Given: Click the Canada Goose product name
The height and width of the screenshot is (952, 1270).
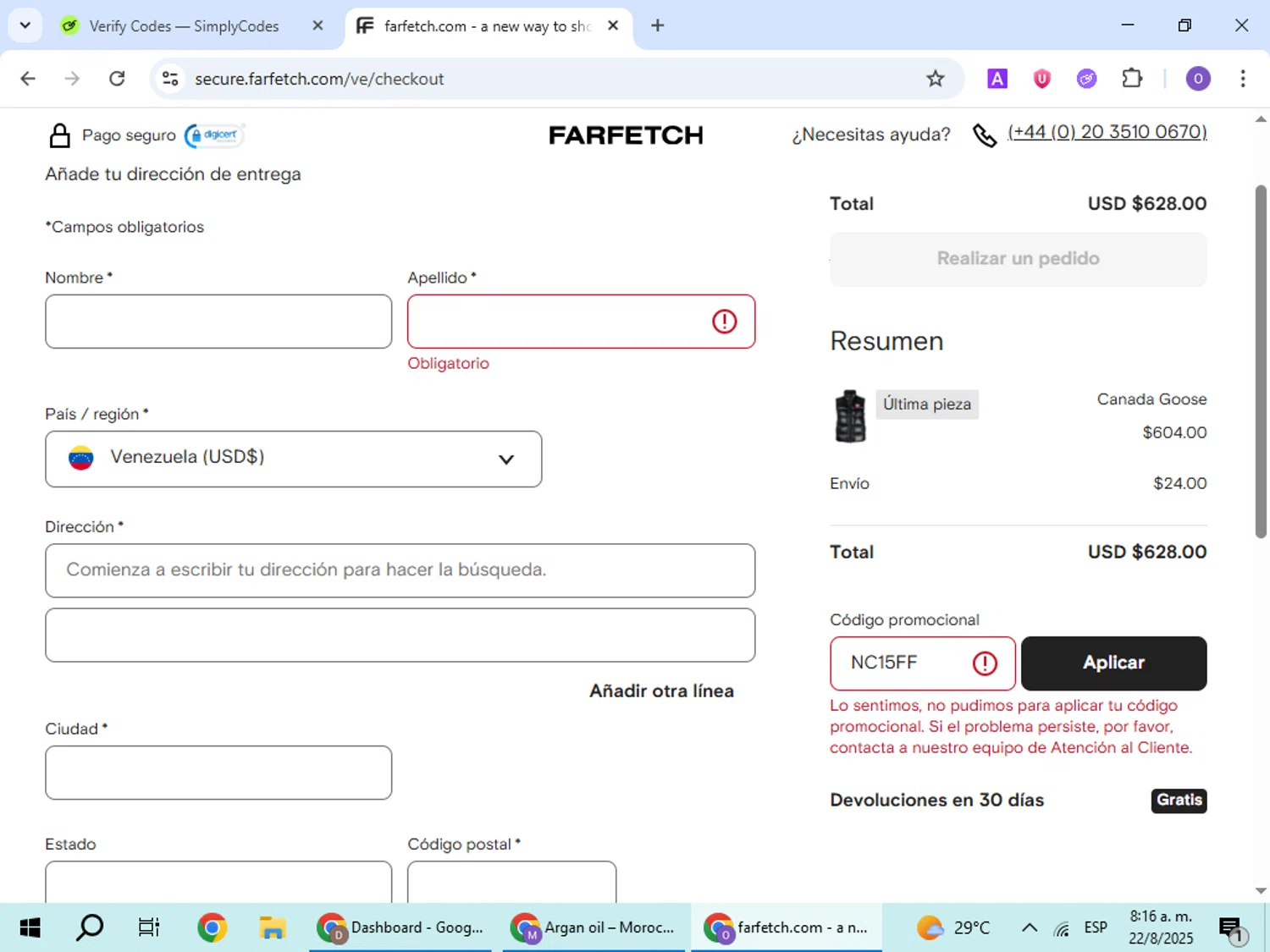Looking at the screenshot, I should point(1151,399).
